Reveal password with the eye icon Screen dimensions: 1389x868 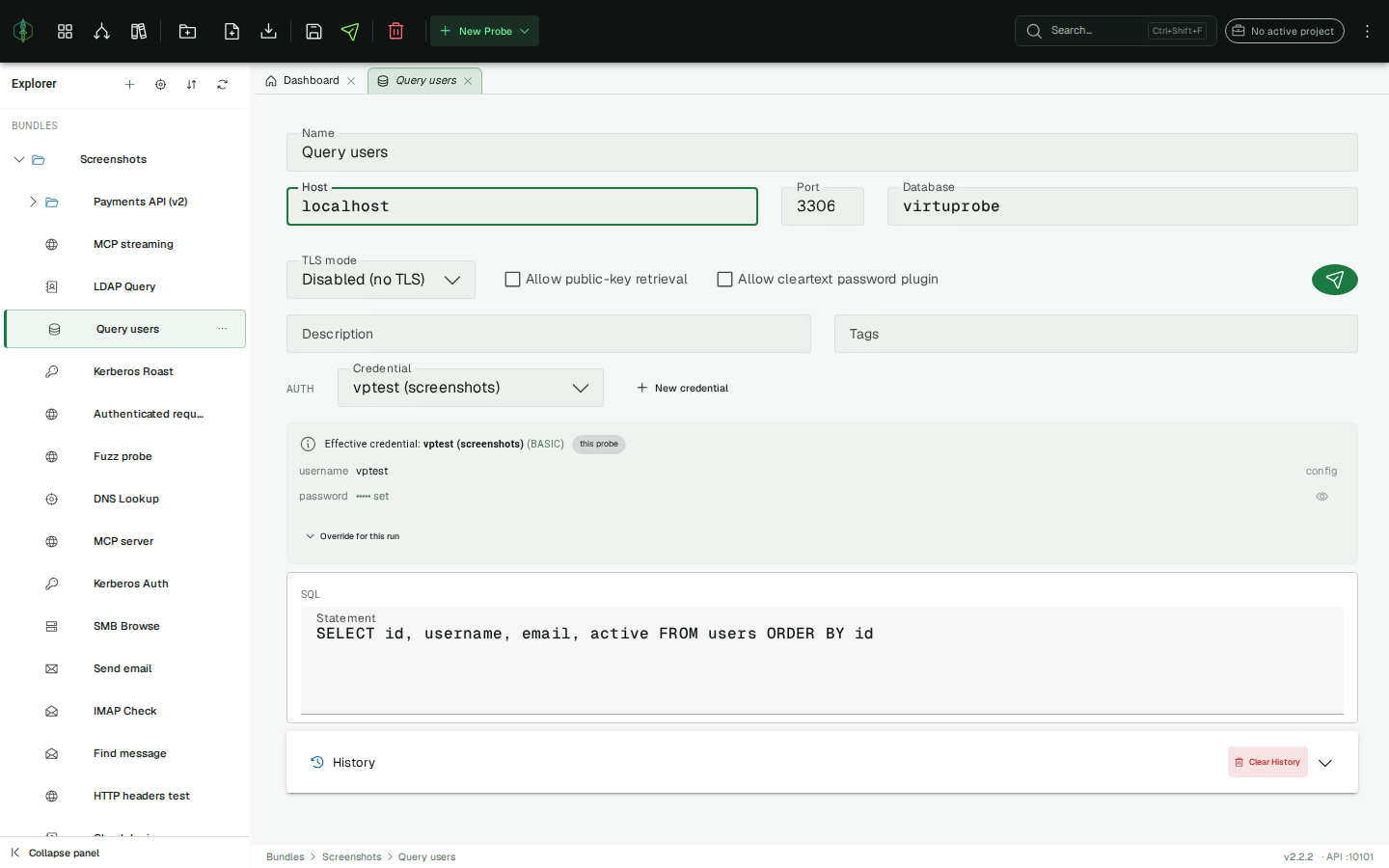(x=1321, y=497)
